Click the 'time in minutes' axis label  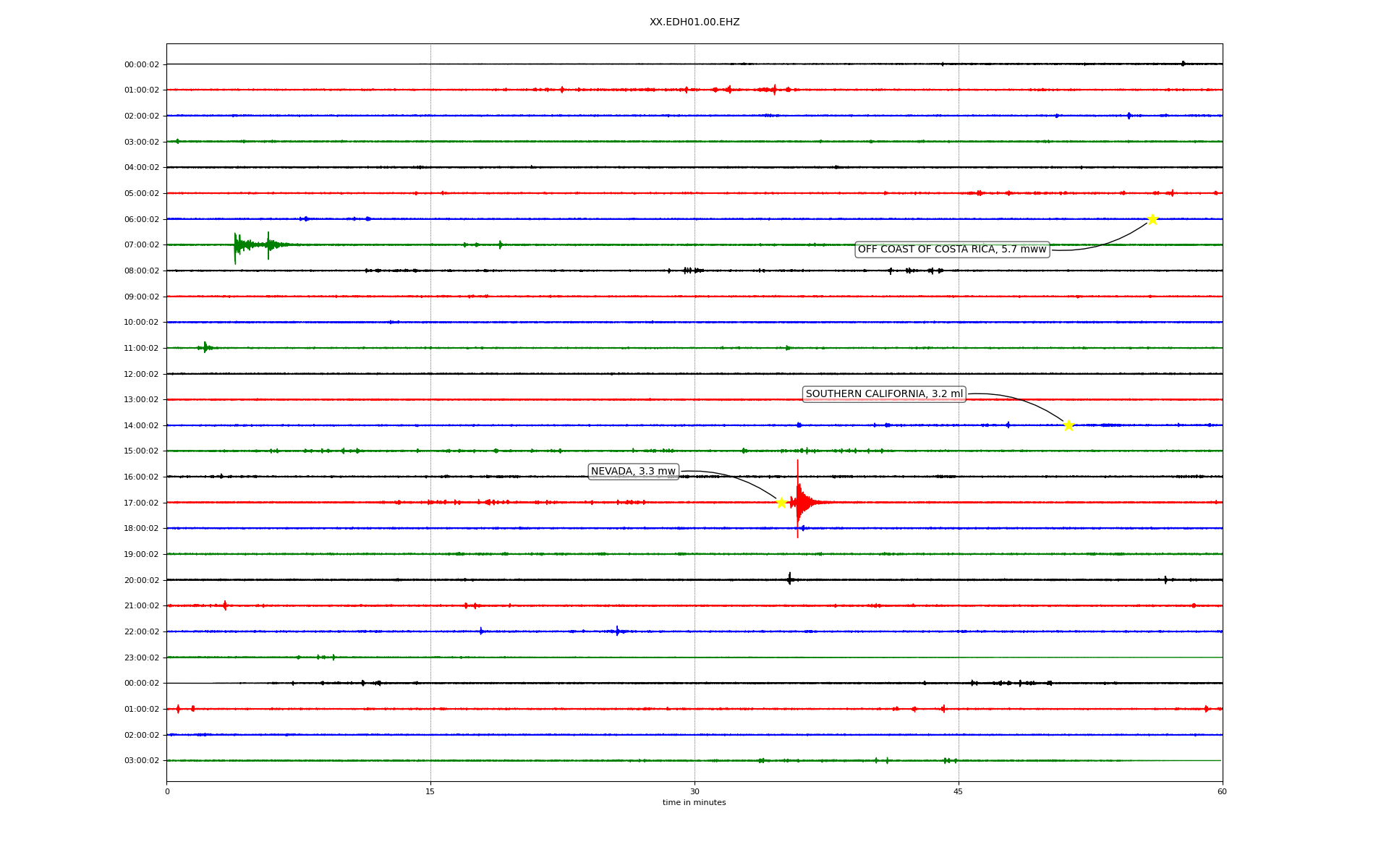coord(694,802)
